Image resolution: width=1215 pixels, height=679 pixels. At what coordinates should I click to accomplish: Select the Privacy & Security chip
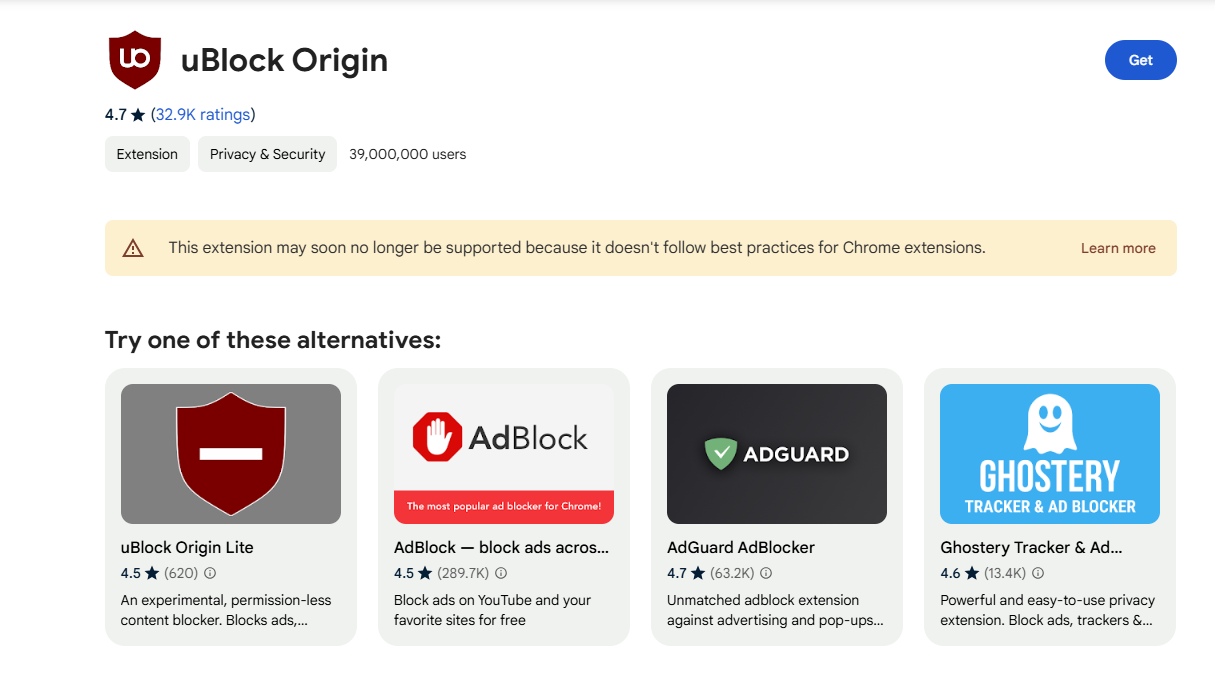[x=267, y=154]
